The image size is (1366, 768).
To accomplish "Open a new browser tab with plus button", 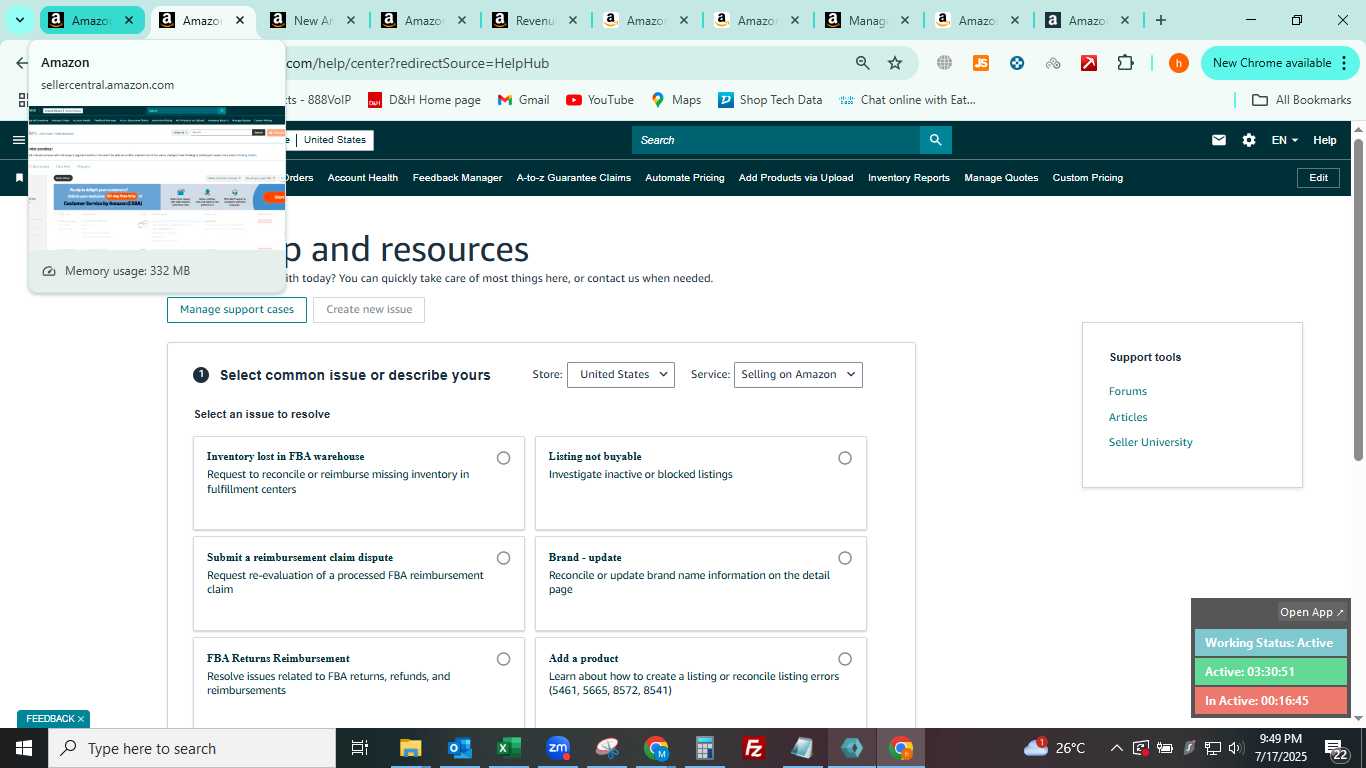I will pos(1160,20).
